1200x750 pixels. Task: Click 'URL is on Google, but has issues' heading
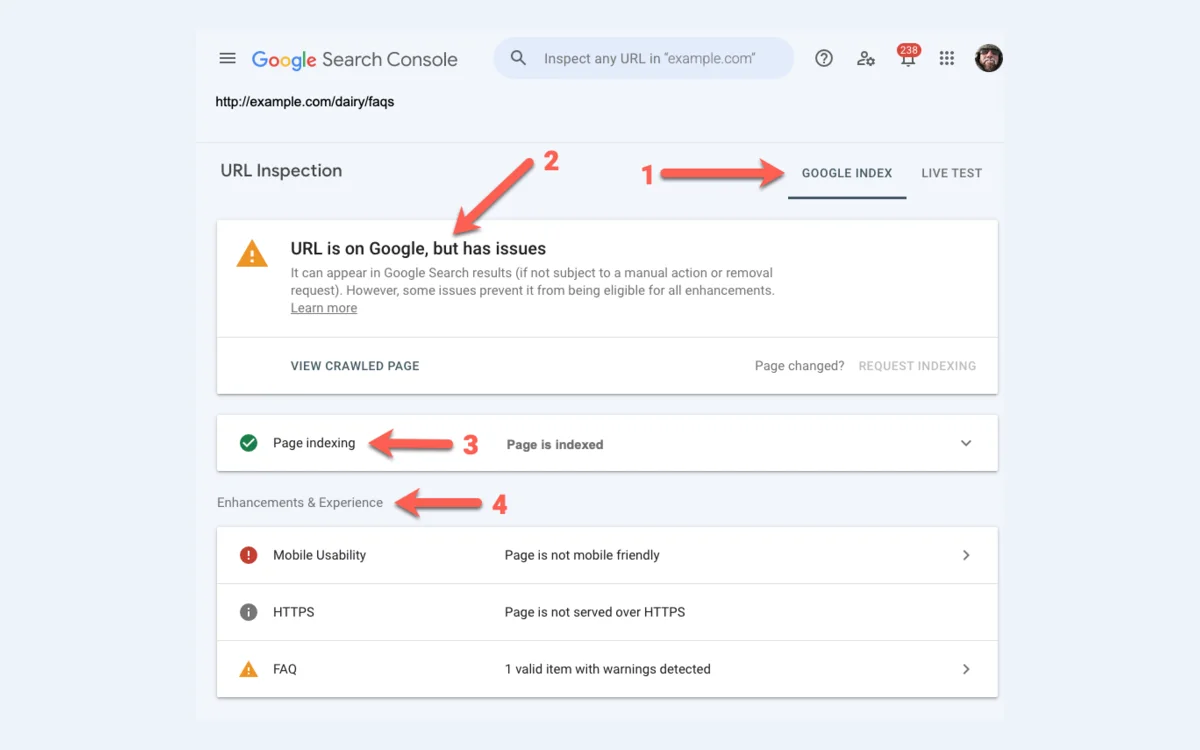coord(418,248)
